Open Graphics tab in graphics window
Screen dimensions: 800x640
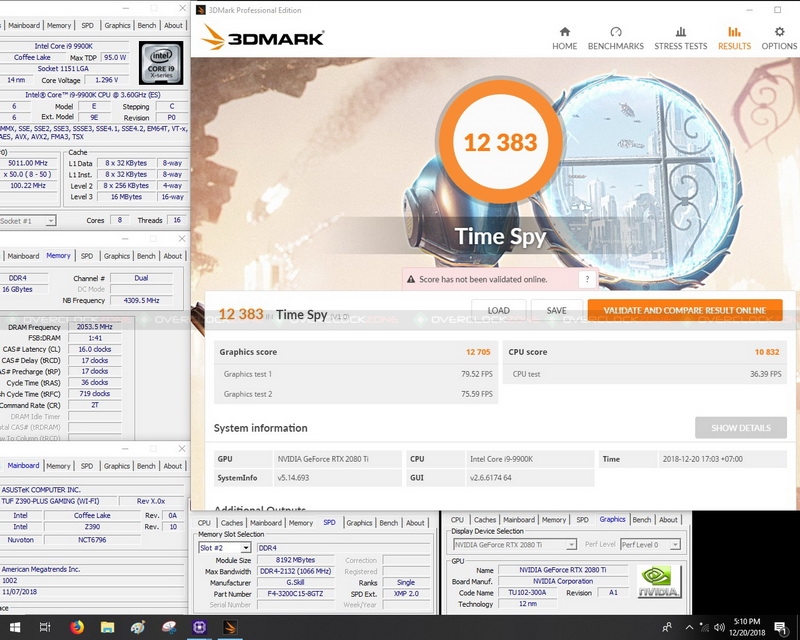click(612, 519)
